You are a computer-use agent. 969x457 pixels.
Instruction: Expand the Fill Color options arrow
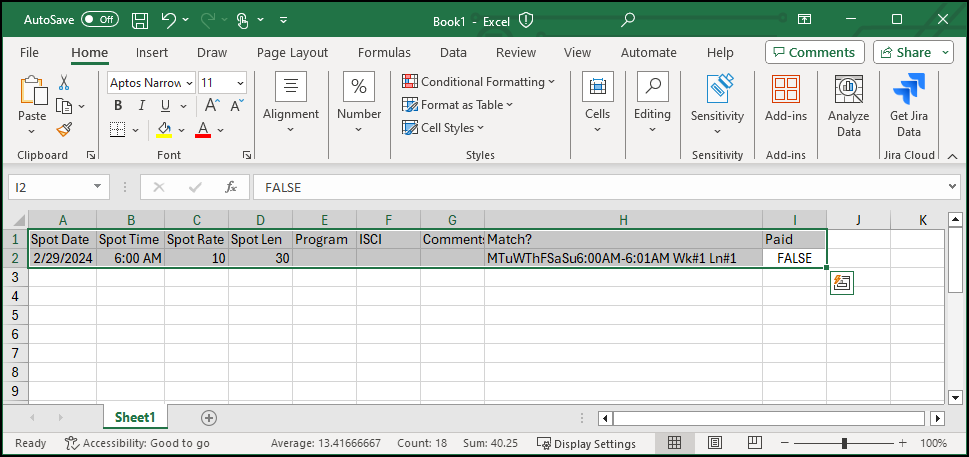pos(181,130)
